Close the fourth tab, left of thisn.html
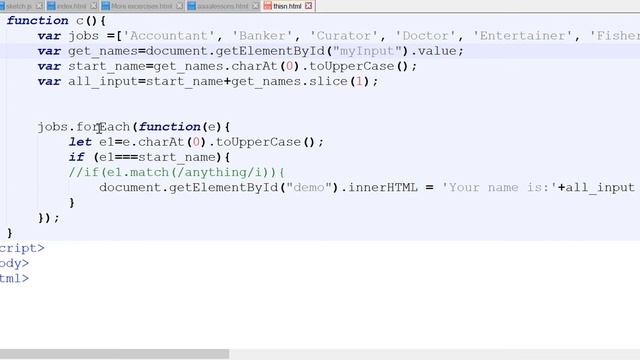640x360 pixels. click(x=256, y=6)
